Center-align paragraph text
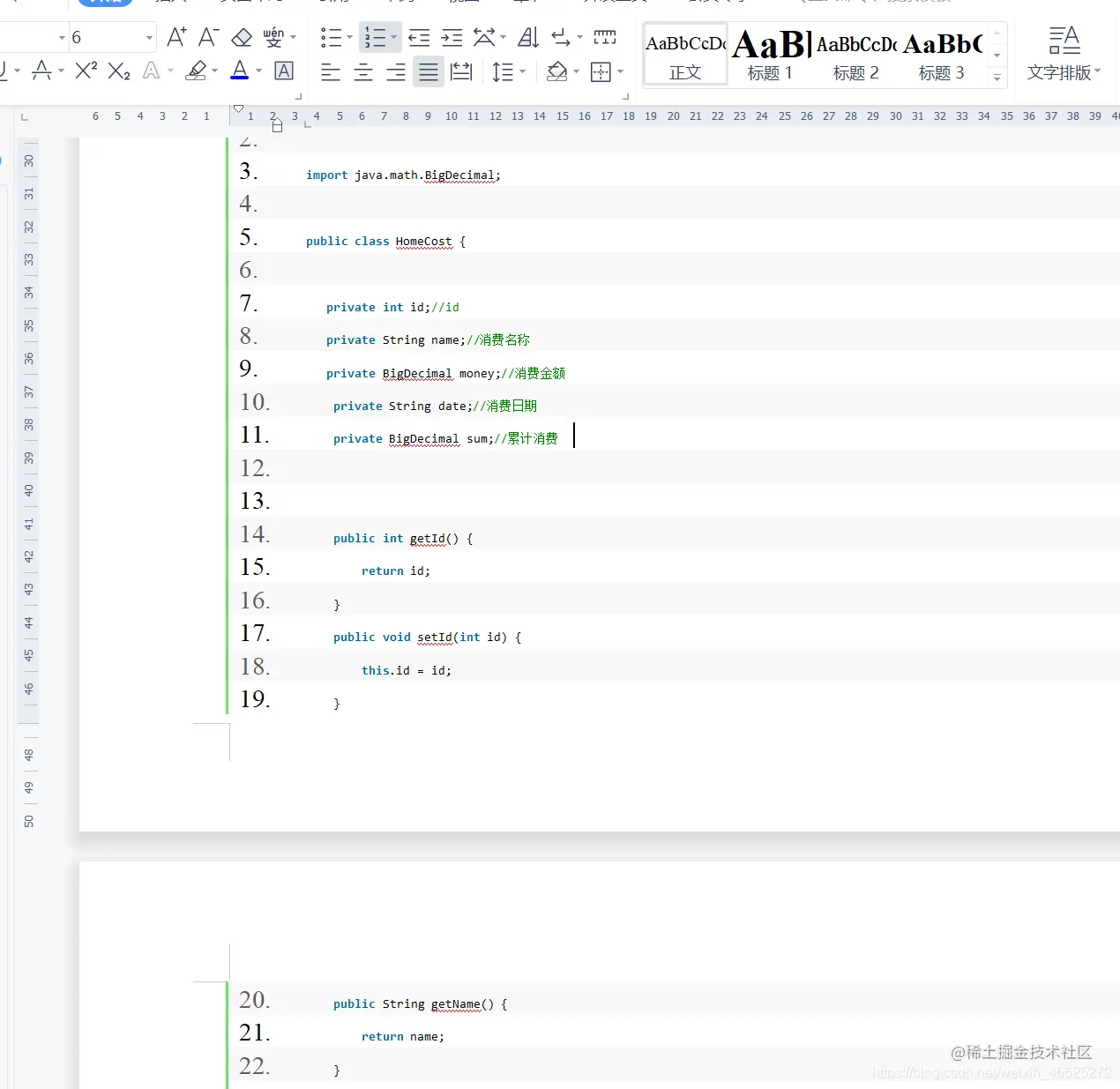The height and width of the screenshot is (1089, 1120). click(x=363, y=72)
